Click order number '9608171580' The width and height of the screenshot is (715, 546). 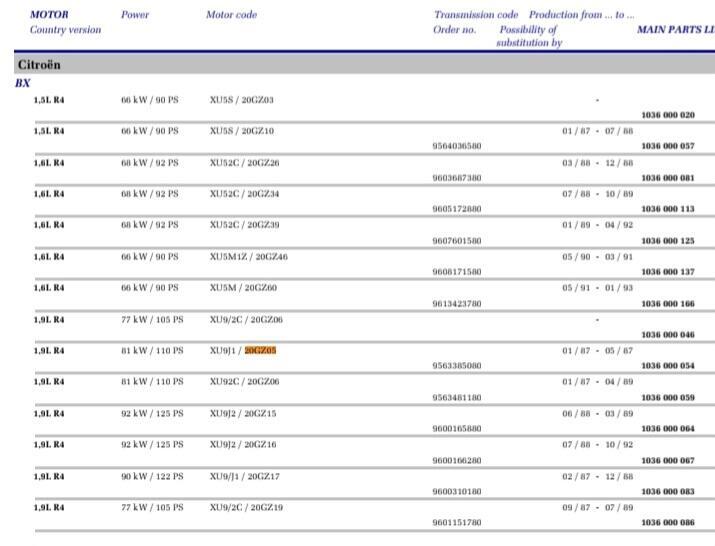coord(457,272)
